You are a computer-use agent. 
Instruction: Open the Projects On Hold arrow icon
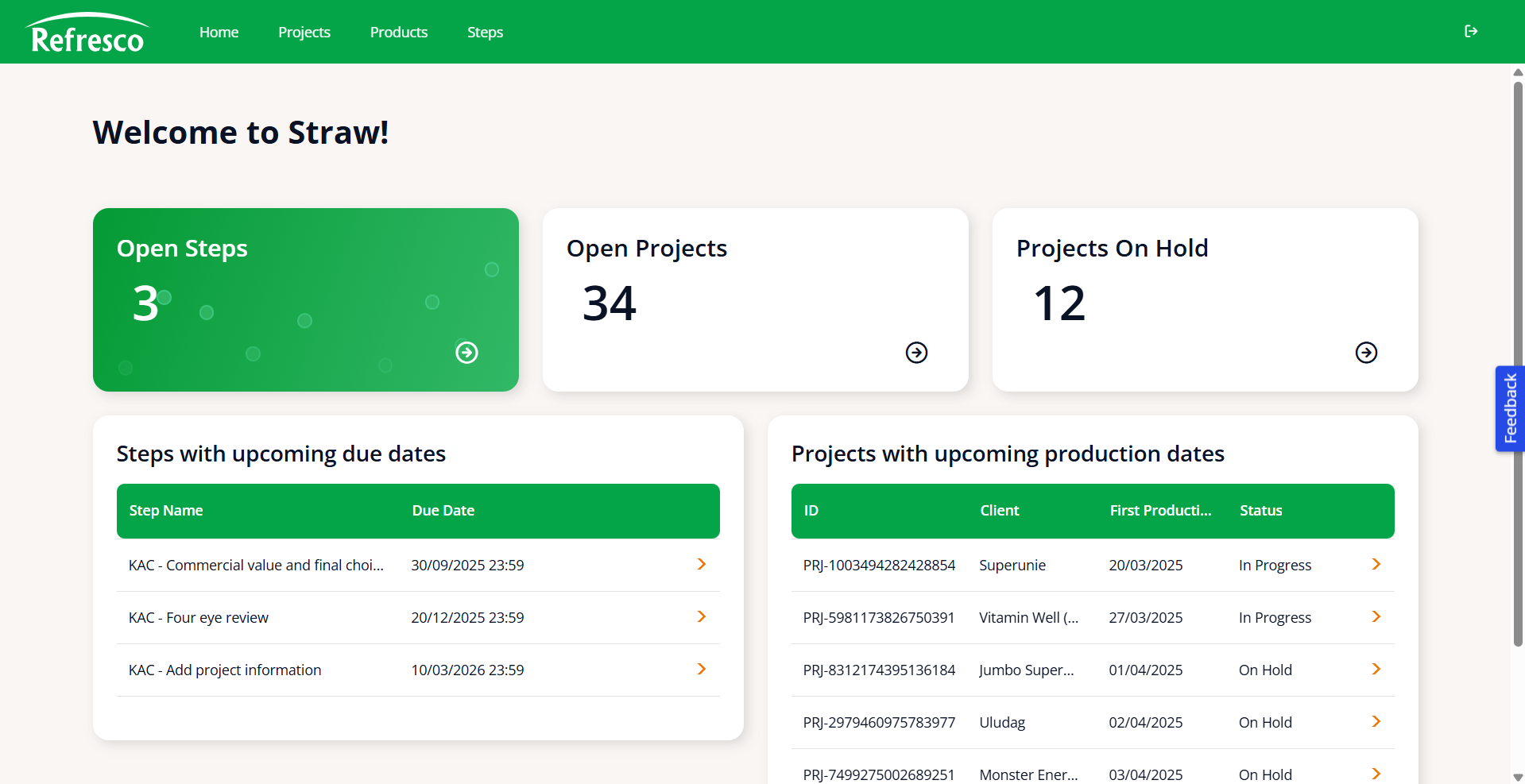tap(1366, 352)
